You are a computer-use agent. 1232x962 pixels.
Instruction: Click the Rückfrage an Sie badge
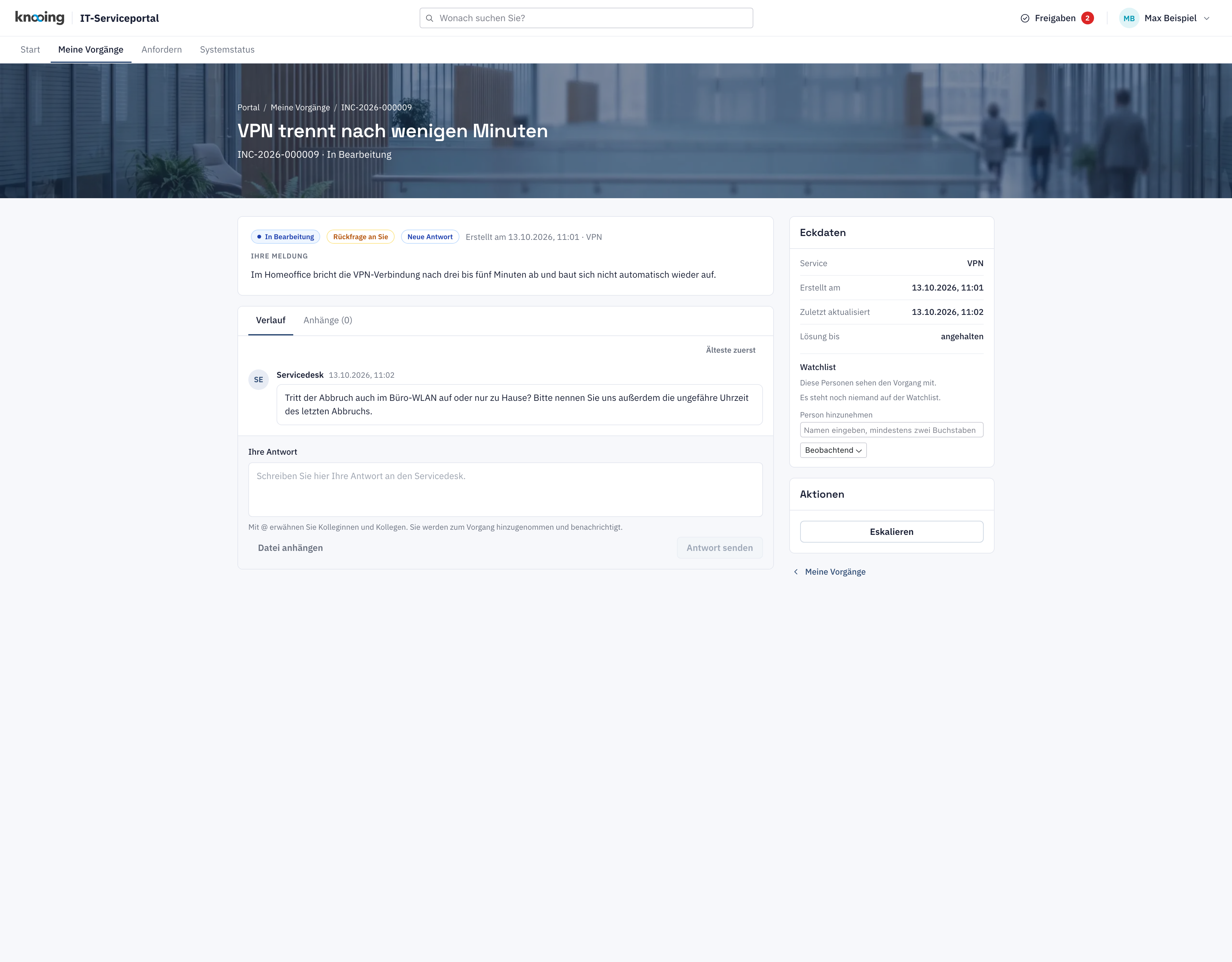pos(361,237)
